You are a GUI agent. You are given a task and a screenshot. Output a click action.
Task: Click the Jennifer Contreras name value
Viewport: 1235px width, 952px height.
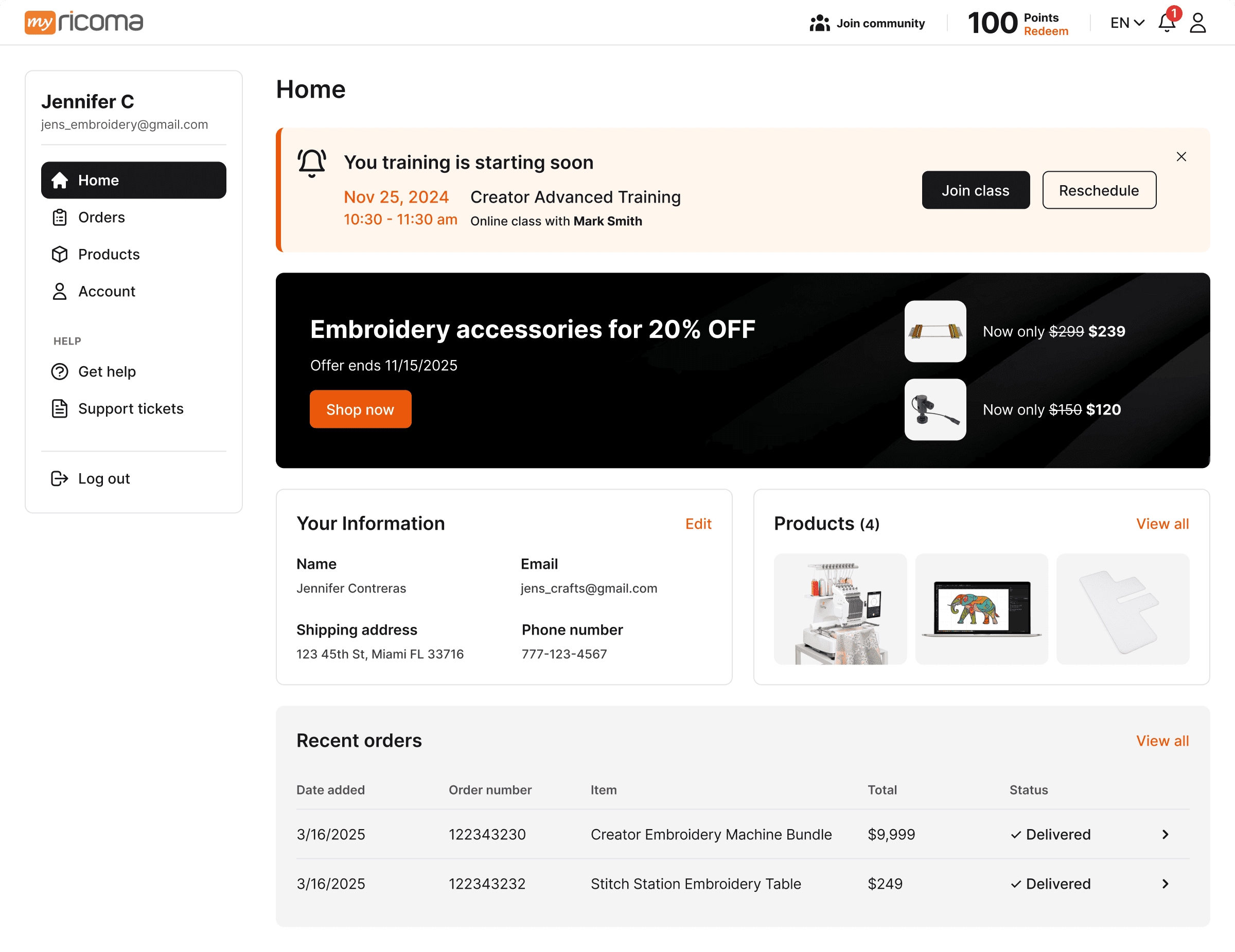[x=351, y=588]
